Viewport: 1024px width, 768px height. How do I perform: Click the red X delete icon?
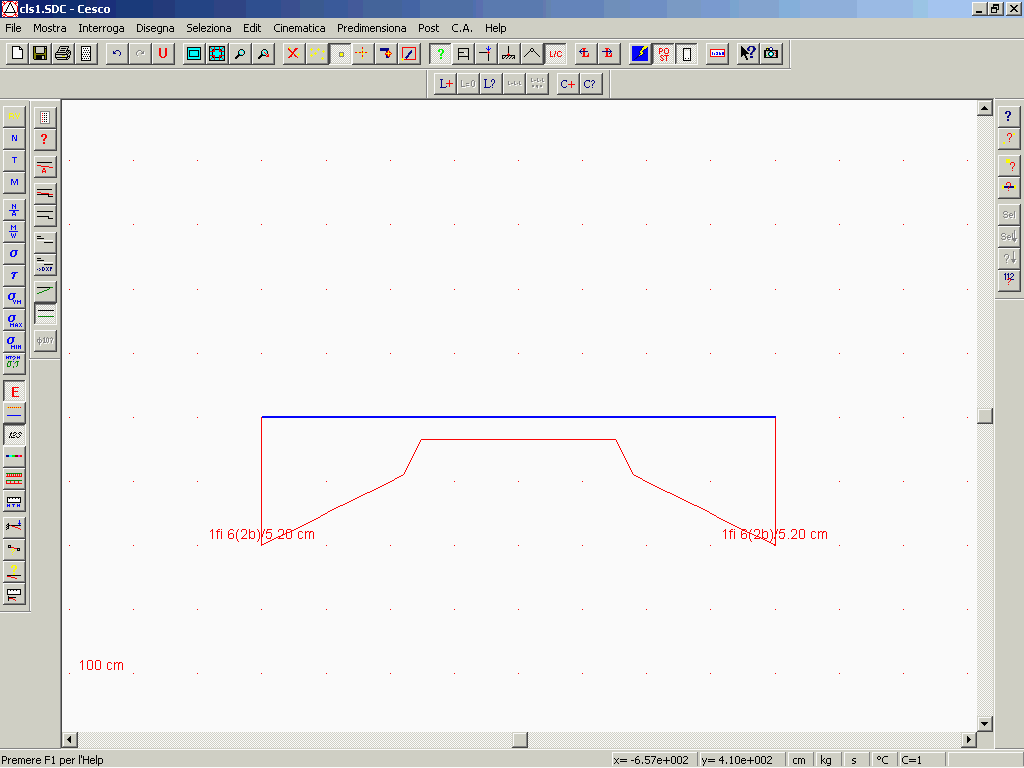pyautogui.click(x=293, y=54)
